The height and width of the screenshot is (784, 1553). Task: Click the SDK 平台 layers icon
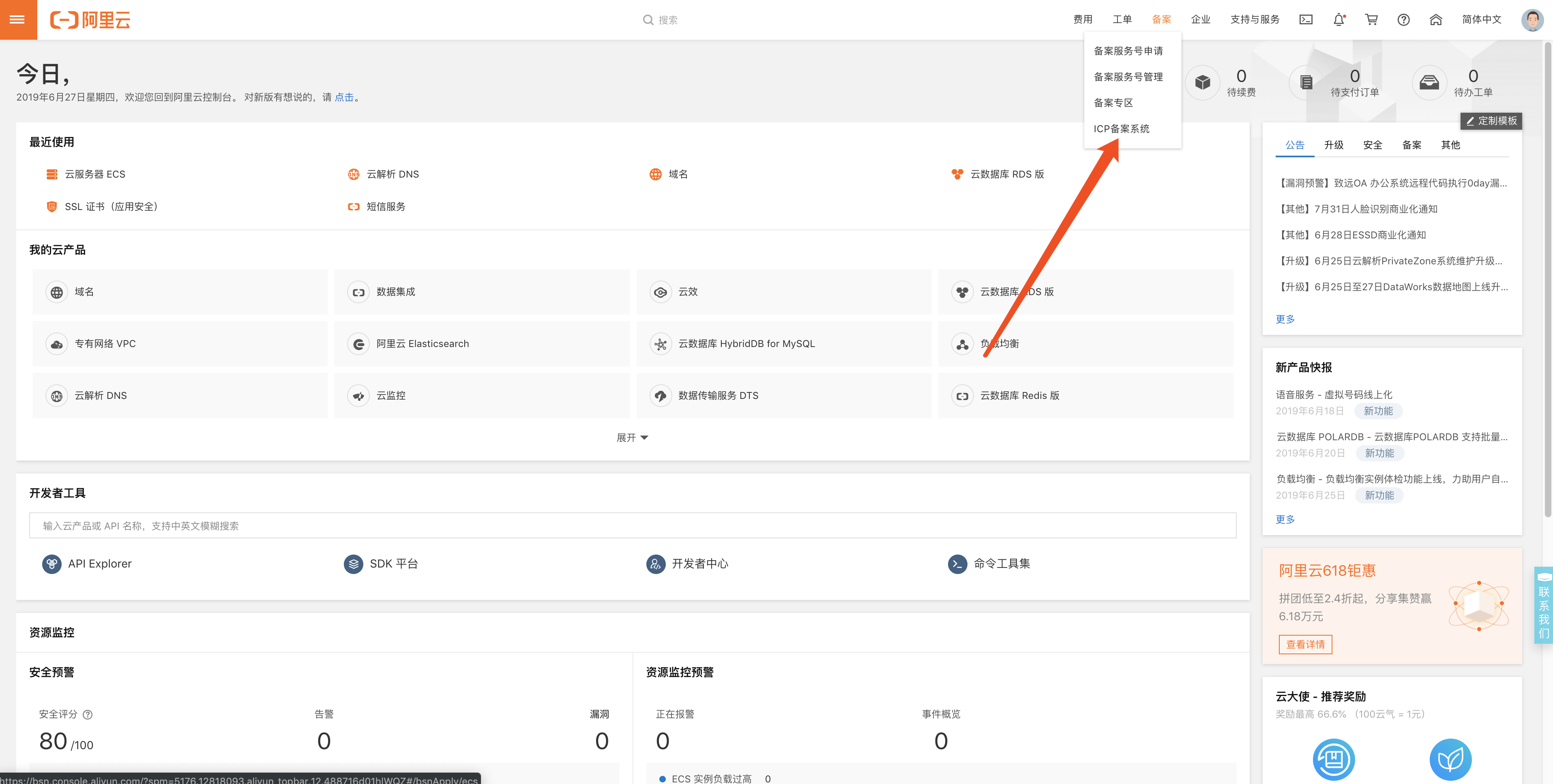354,564
